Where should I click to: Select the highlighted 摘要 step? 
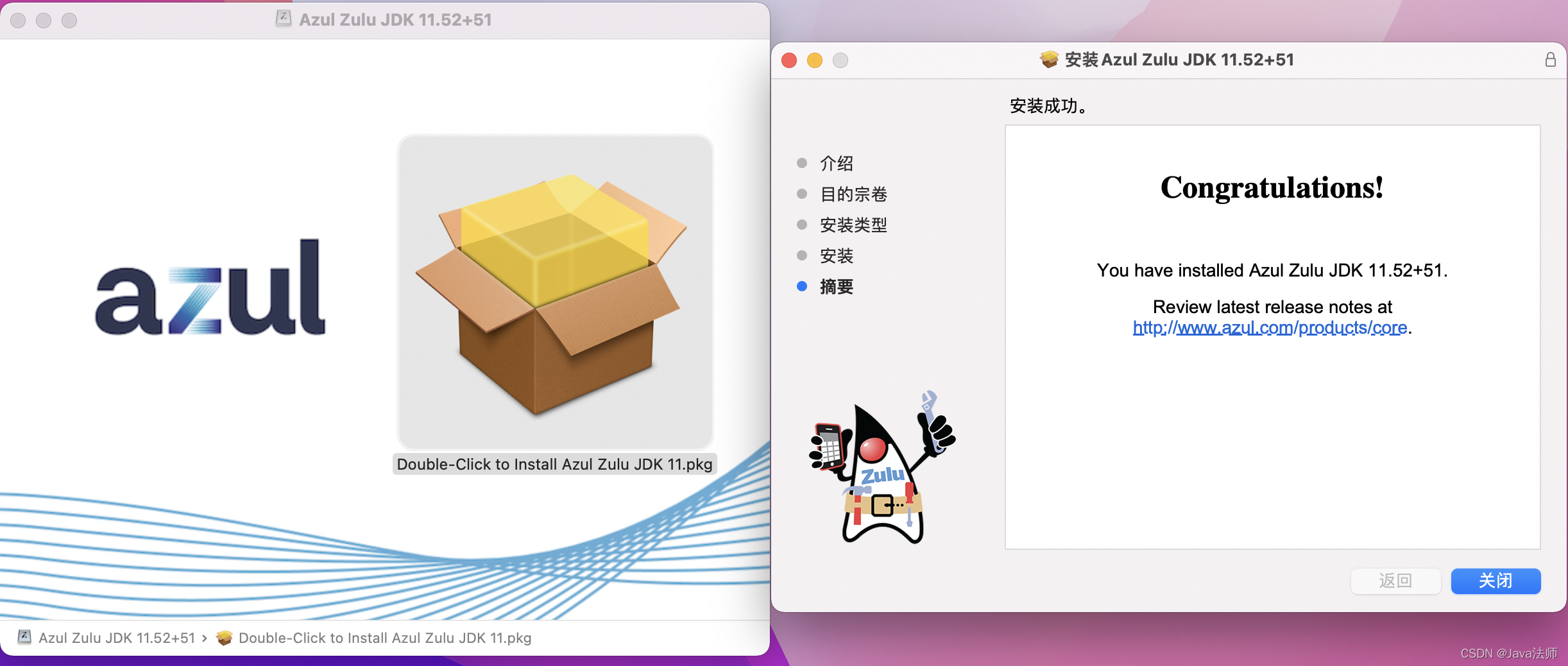(837, 286)
